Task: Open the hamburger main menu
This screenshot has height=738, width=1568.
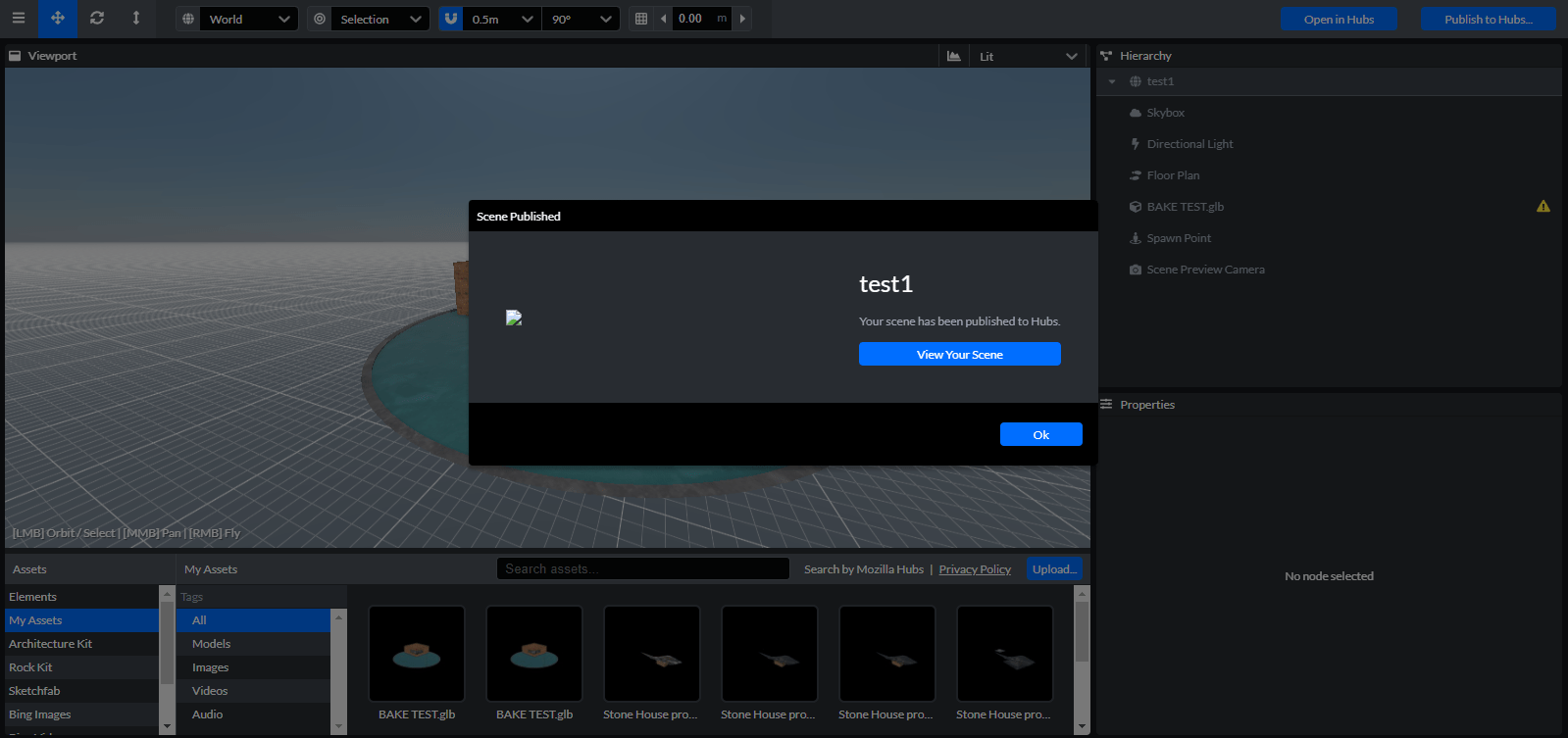Action: 19,19
